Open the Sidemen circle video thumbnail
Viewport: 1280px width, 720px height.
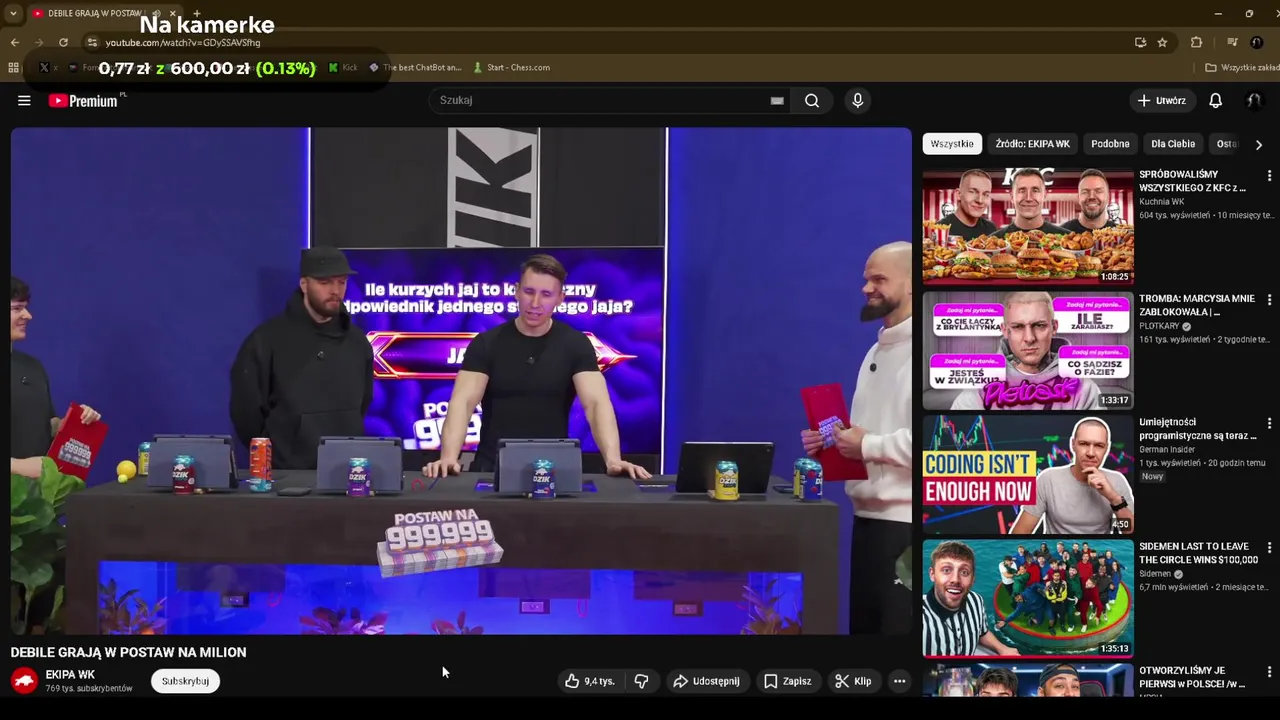1028,599
